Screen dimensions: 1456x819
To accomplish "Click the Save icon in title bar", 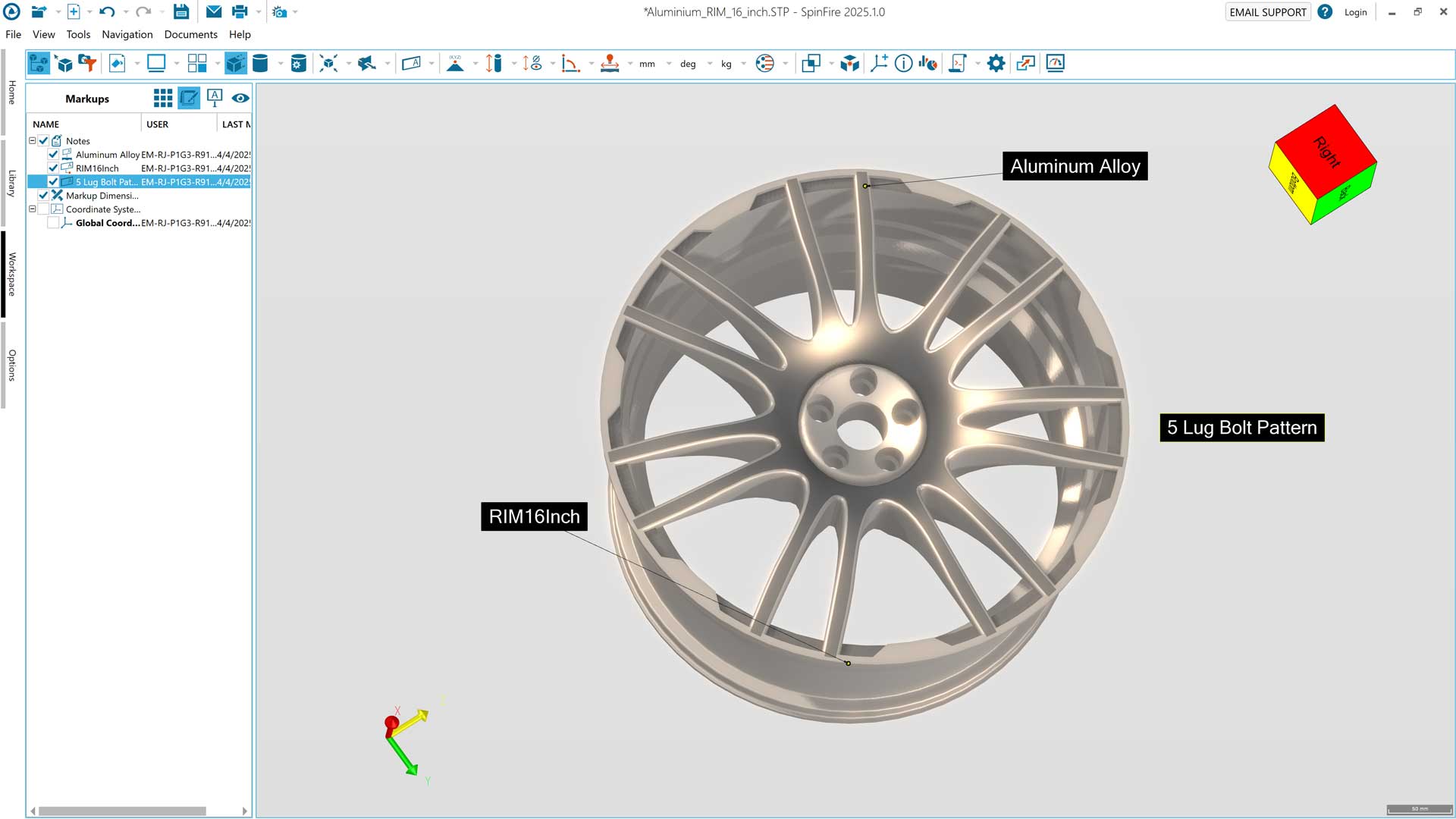I will [x=180, y=12].
